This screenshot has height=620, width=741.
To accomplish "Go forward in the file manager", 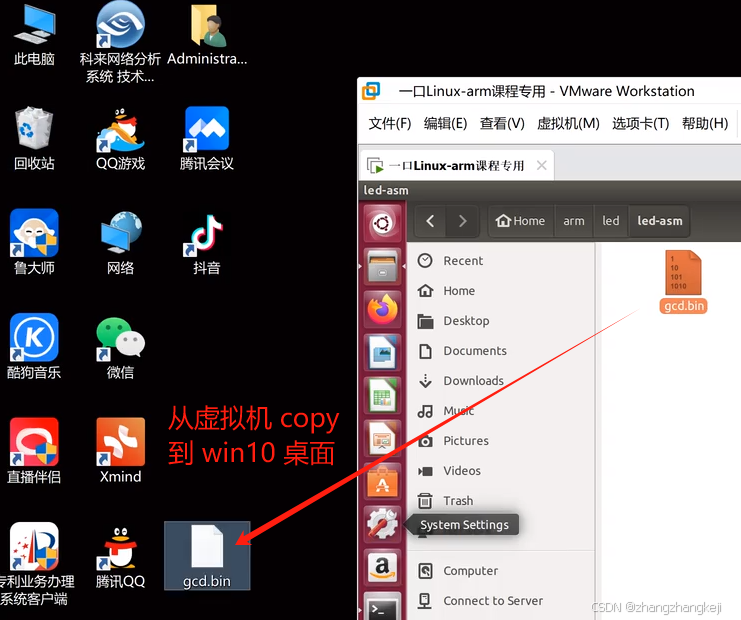I will pos(462,221).
